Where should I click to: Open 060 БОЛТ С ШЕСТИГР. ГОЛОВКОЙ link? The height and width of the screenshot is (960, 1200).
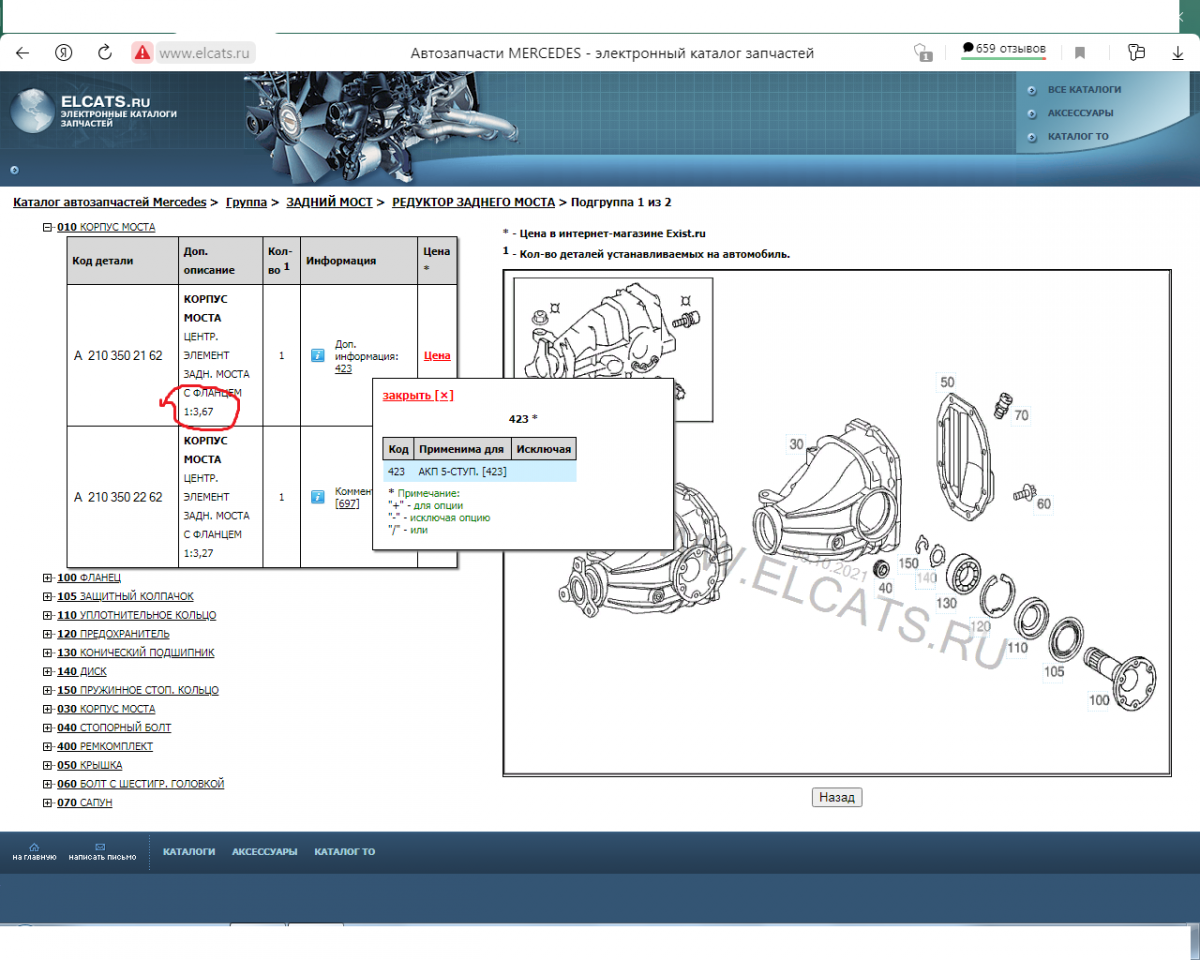(141, 784)
